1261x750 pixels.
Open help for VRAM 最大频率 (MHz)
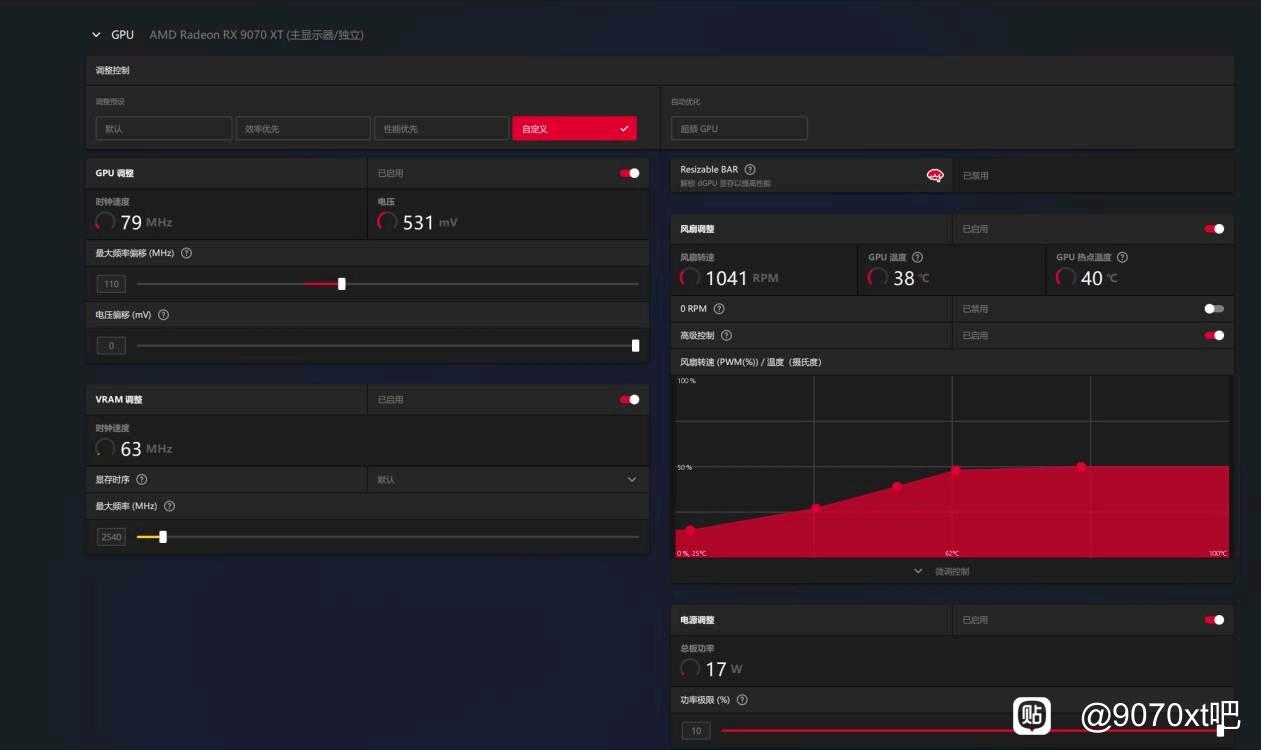(169, 506)
